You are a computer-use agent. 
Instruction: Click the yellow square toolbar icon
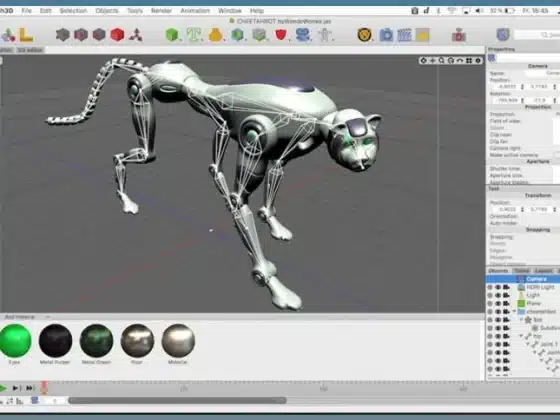[x=422, y=35]
